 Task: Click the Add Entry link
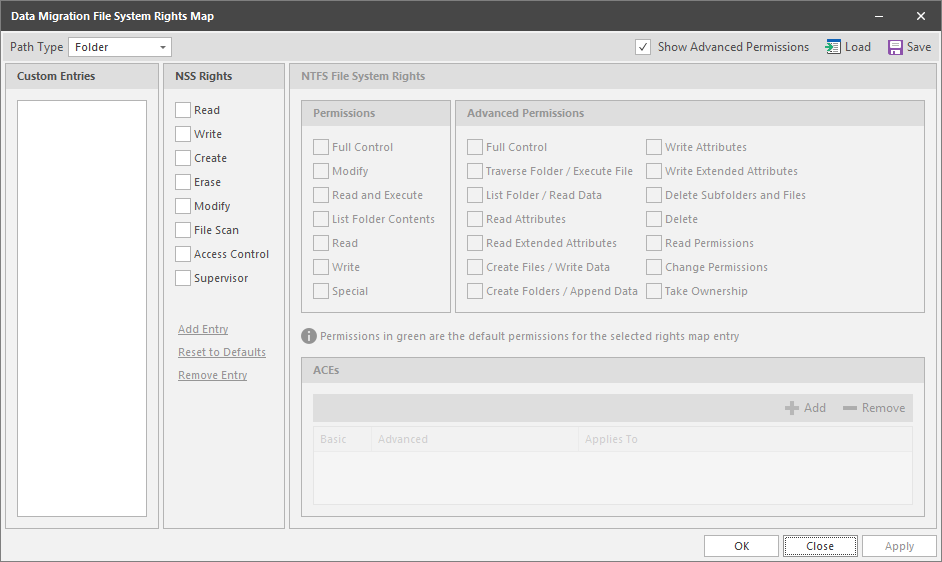coord(203,329)
